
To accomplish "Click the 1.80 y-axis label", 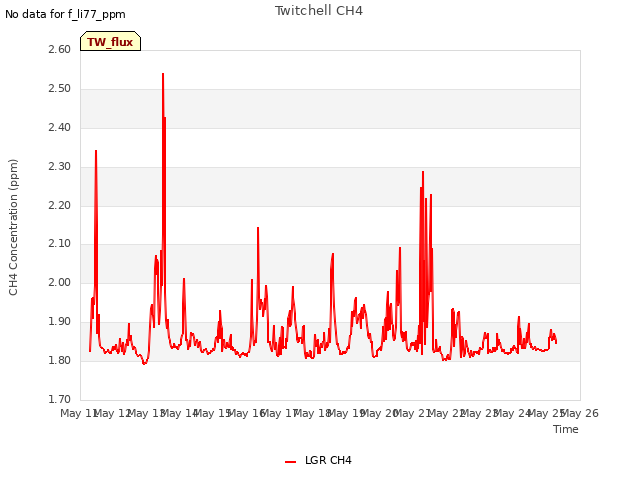I will click(x=60, y=360).
